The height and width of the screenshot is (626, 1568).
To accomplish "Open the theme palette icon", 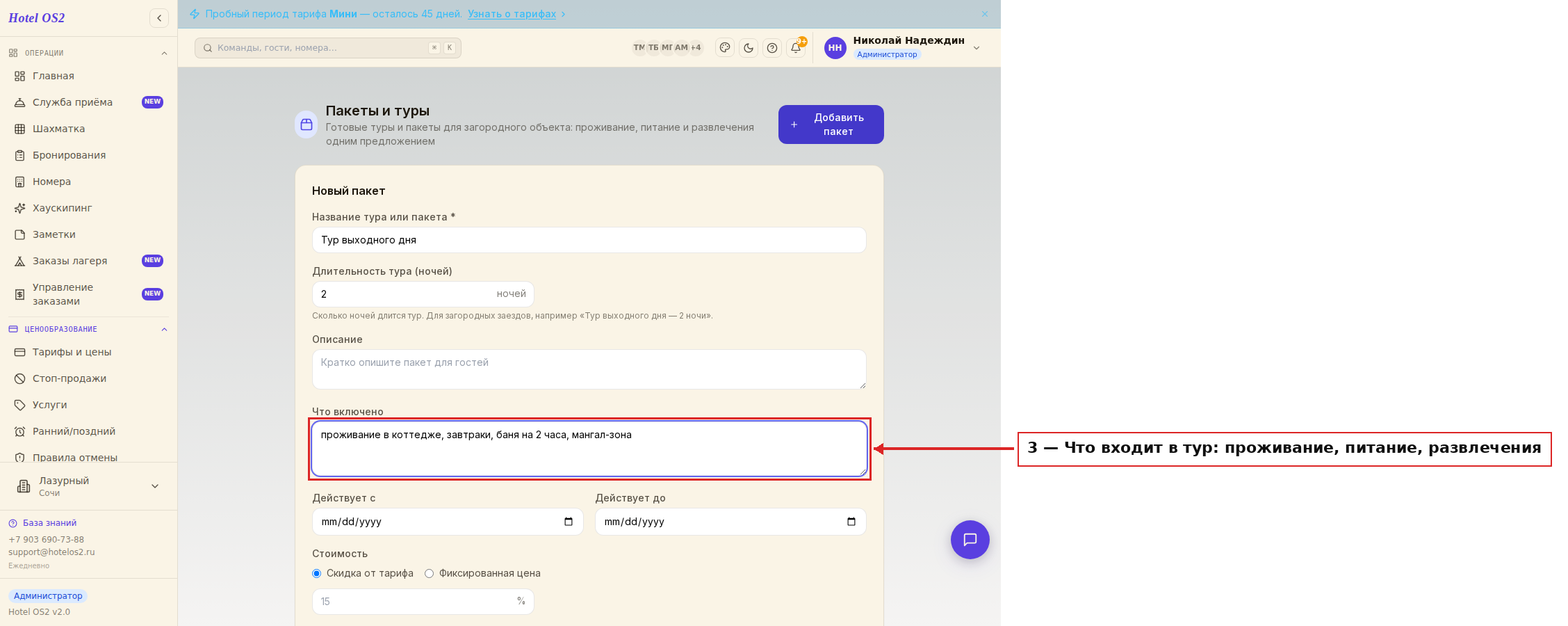I will point(725,47).
